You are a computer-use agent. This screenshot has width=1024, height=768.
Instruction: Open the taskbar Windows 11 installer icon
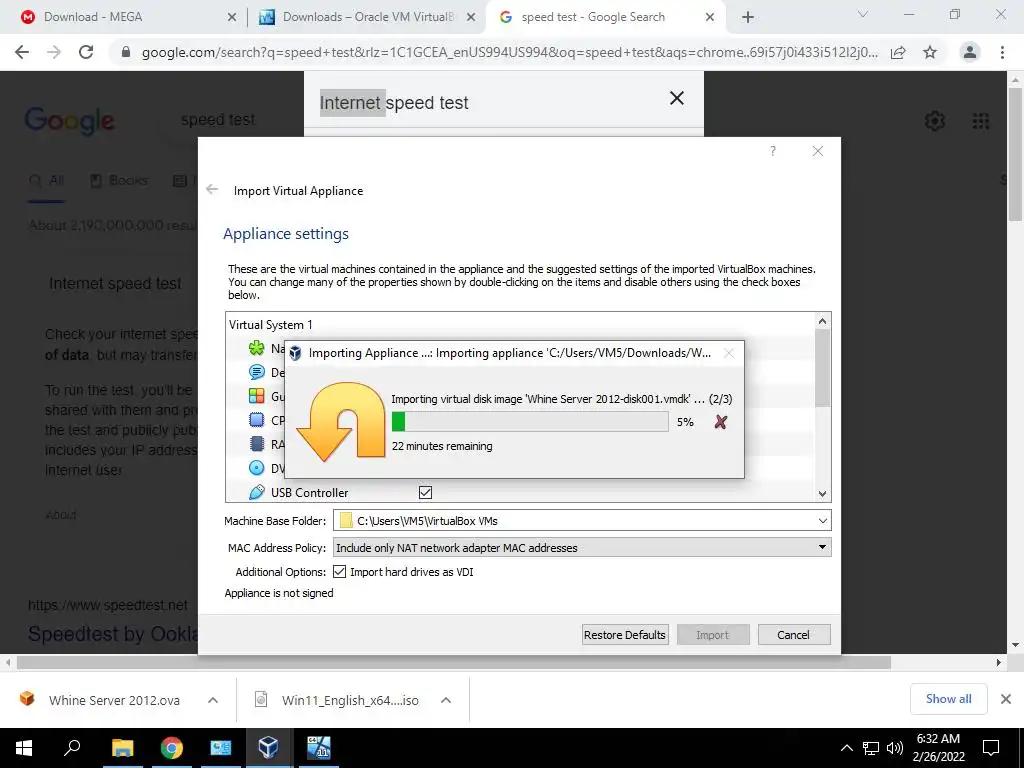click(x=318, y=747)
